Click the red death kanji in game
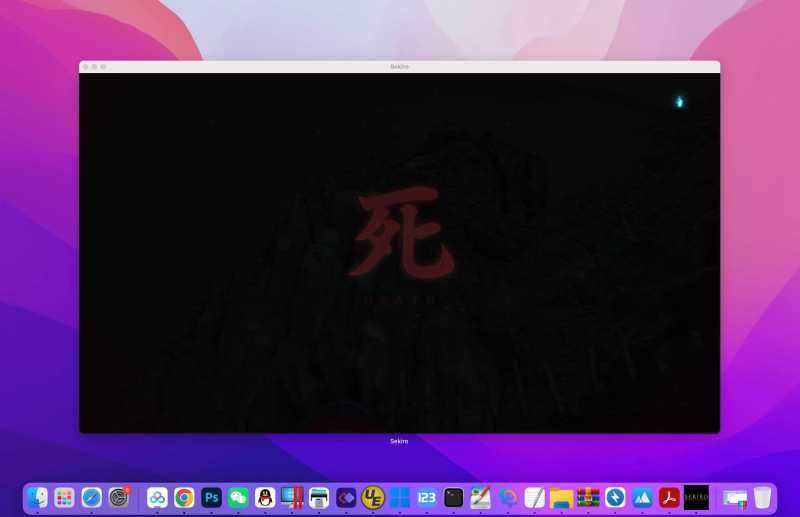The image size is (800, 517). (400, 233)
